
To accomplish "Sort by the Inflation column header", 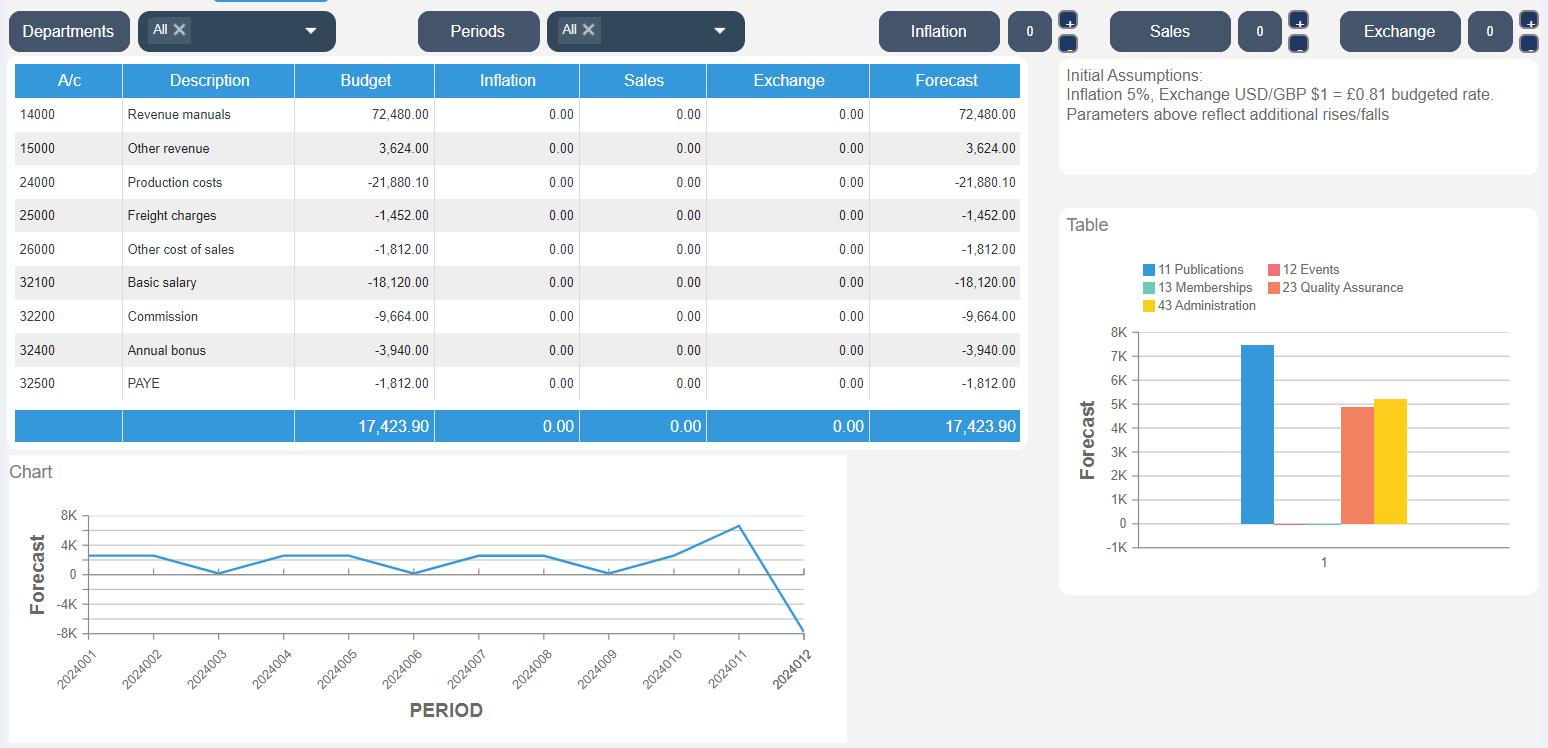I will click(x=507, y=81).
